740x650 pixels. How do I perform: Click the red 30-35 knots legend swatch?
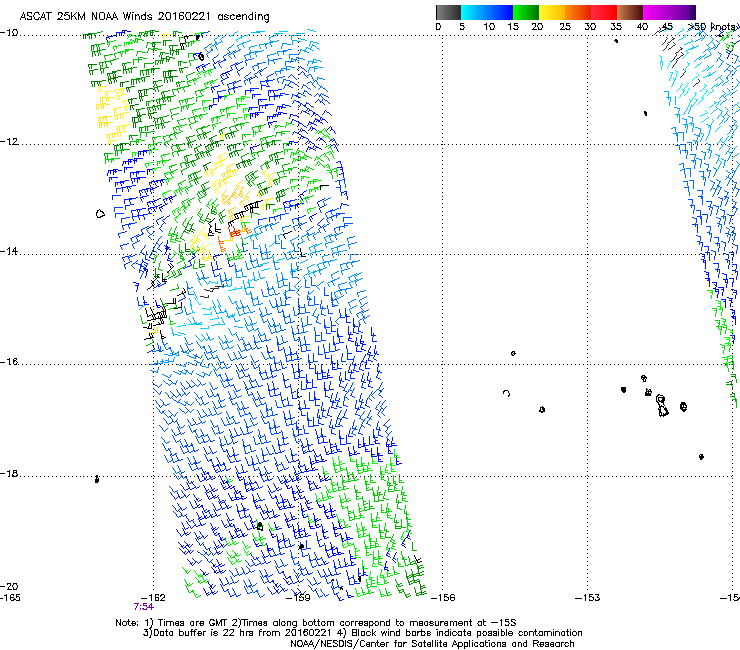604,12
